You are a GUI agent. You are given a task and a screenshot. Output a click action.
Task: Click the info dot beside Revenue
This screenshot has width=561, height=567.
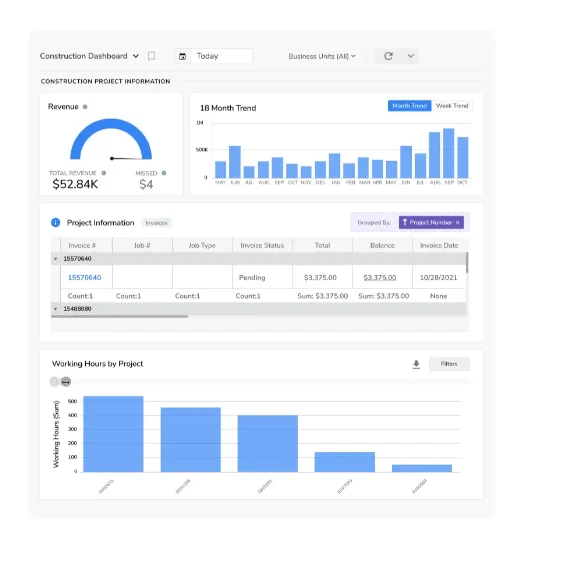pyautogui.click(x=85, y=107)
